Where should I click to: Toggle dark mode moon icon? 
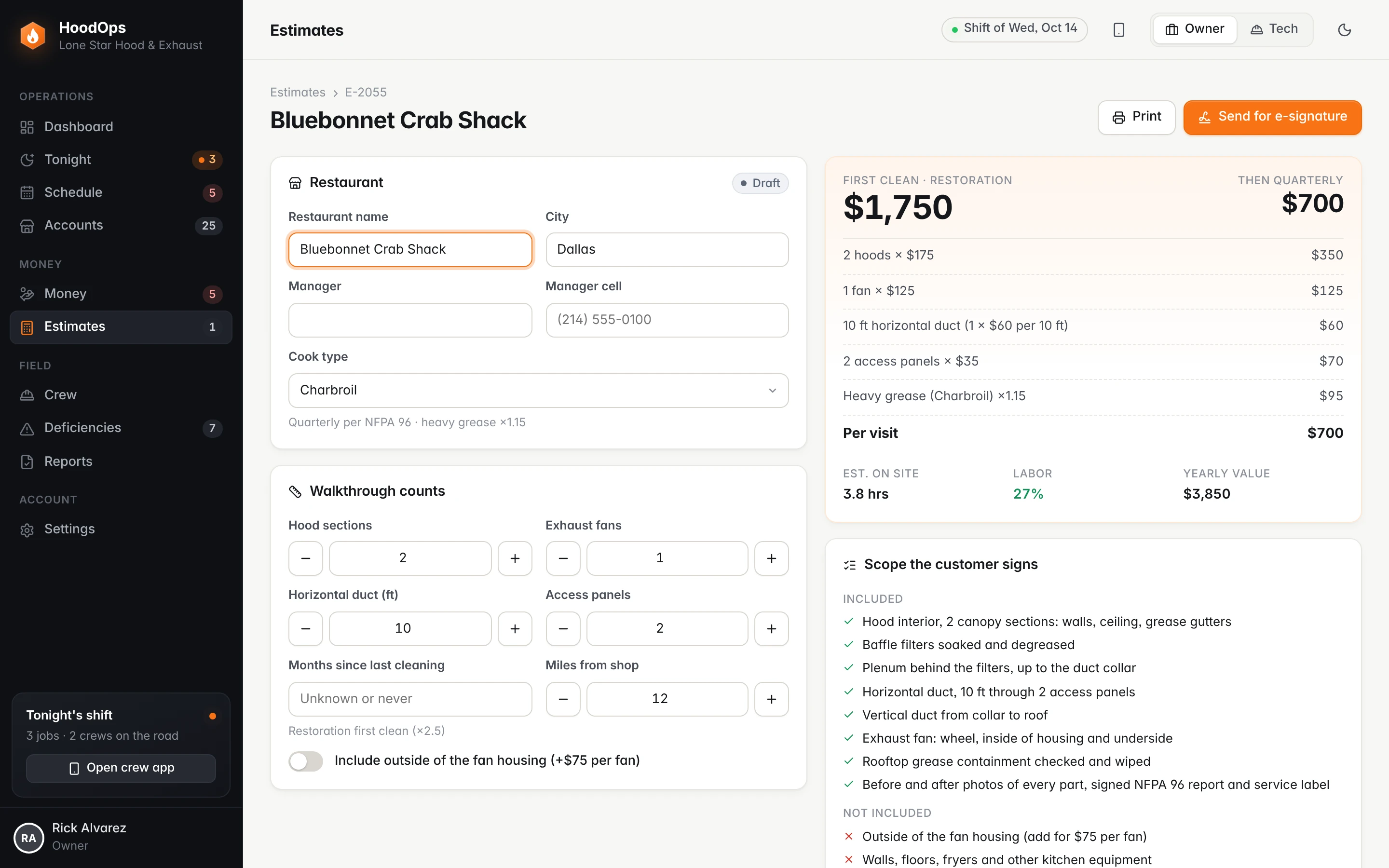(x=1344, y=30)
